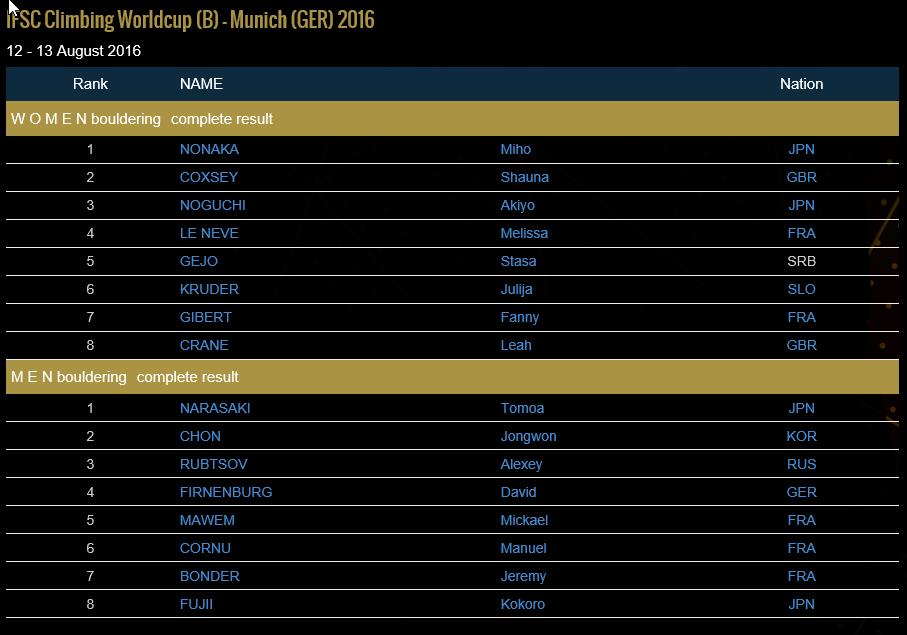Open the FIRNENBURG surname link

(x=226, y=492)
